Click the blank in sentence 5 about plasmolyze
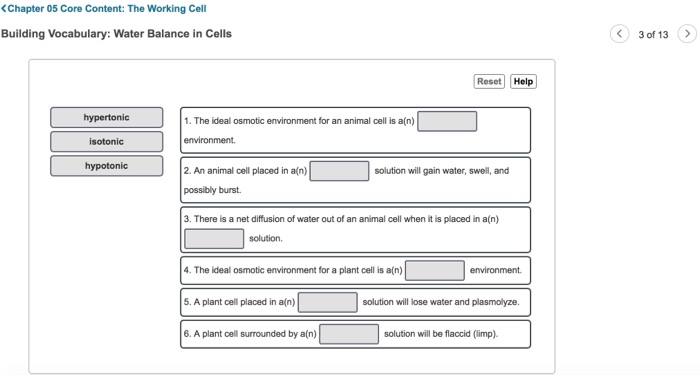 point(328,302)
